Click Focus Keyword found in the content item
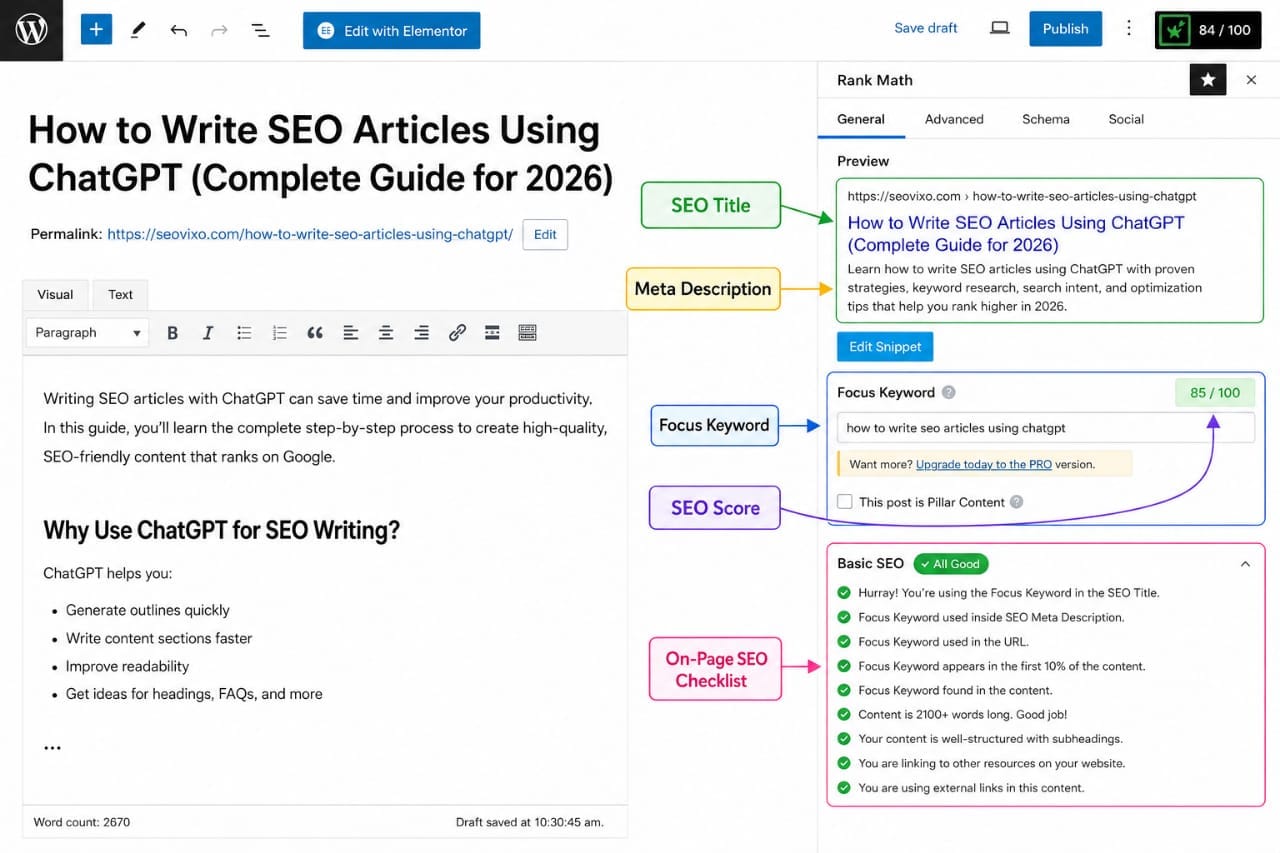Screen dimensions: 1280x853 (x=955, y=690)
